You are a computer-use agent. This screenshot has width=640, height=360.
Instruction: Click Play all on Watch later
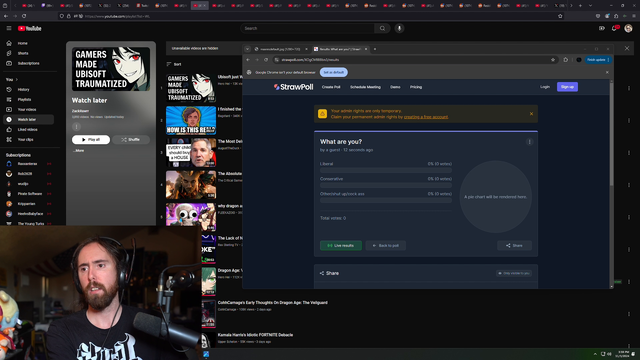pyautogui.click(x=91, y=140)
